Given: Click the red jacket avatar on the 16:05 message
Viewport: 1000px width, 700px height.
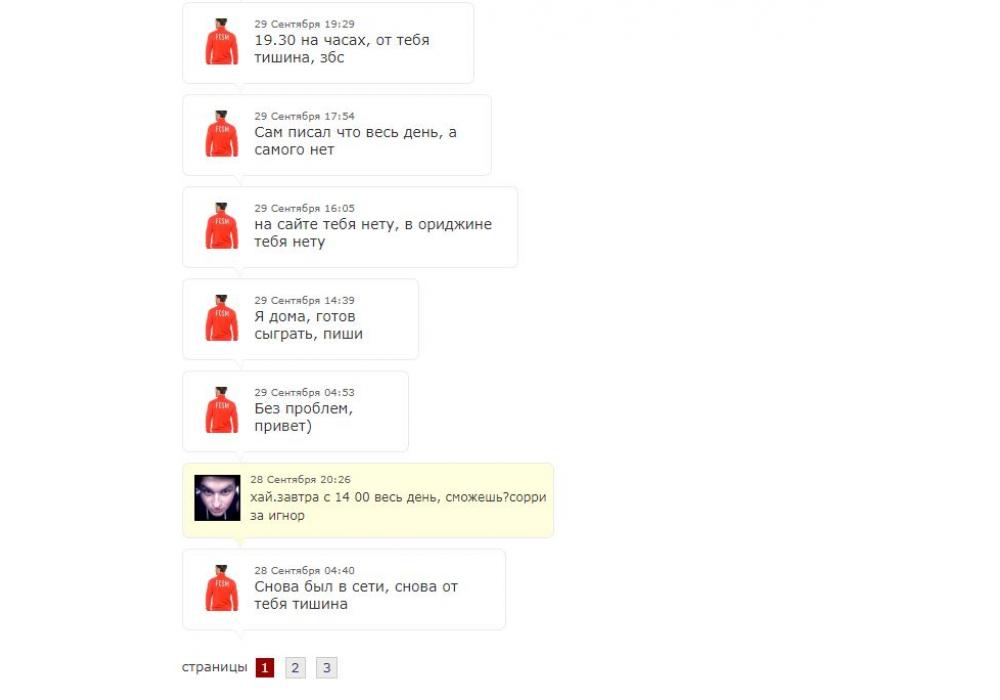Looking at the screenshot, I should (x=221, y=226).
